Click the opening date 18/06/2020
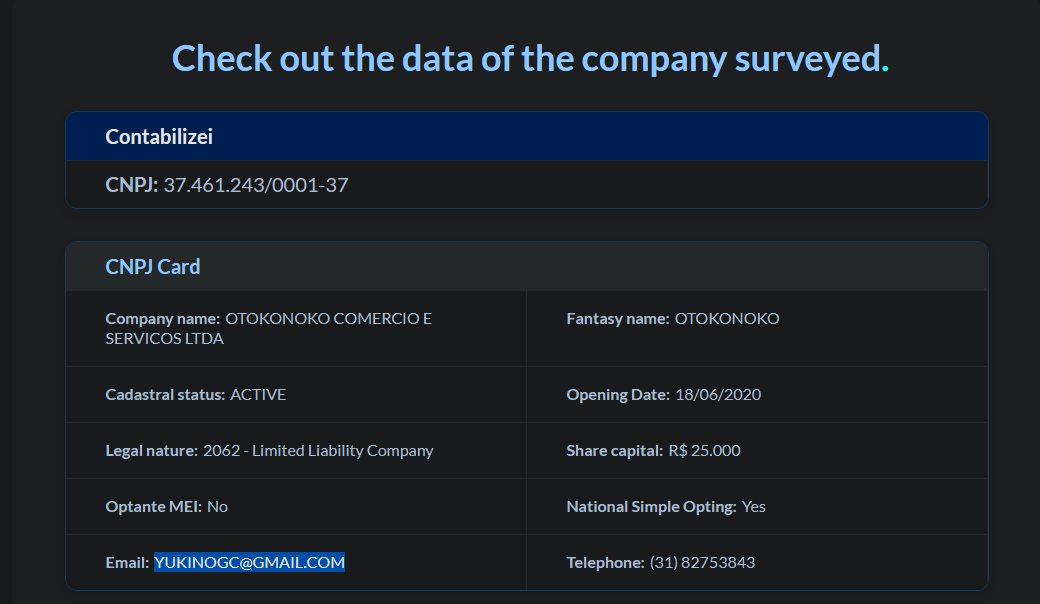The width and height of the screenshot is (1040, 604). pyautogui.click(x=718, y=395)
